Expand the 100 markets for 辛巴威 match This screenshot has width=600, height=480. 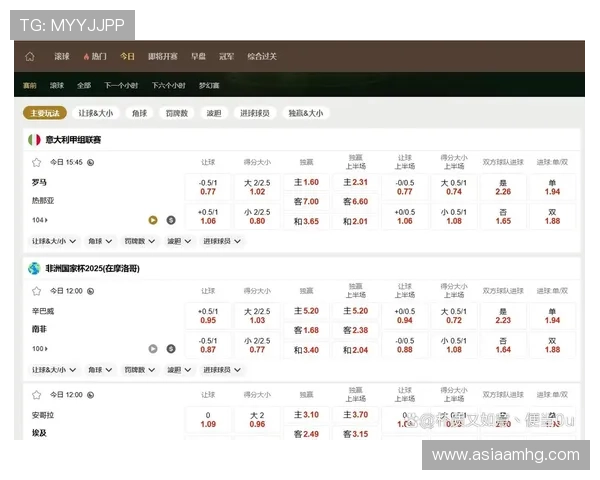(x=40, y=349)
